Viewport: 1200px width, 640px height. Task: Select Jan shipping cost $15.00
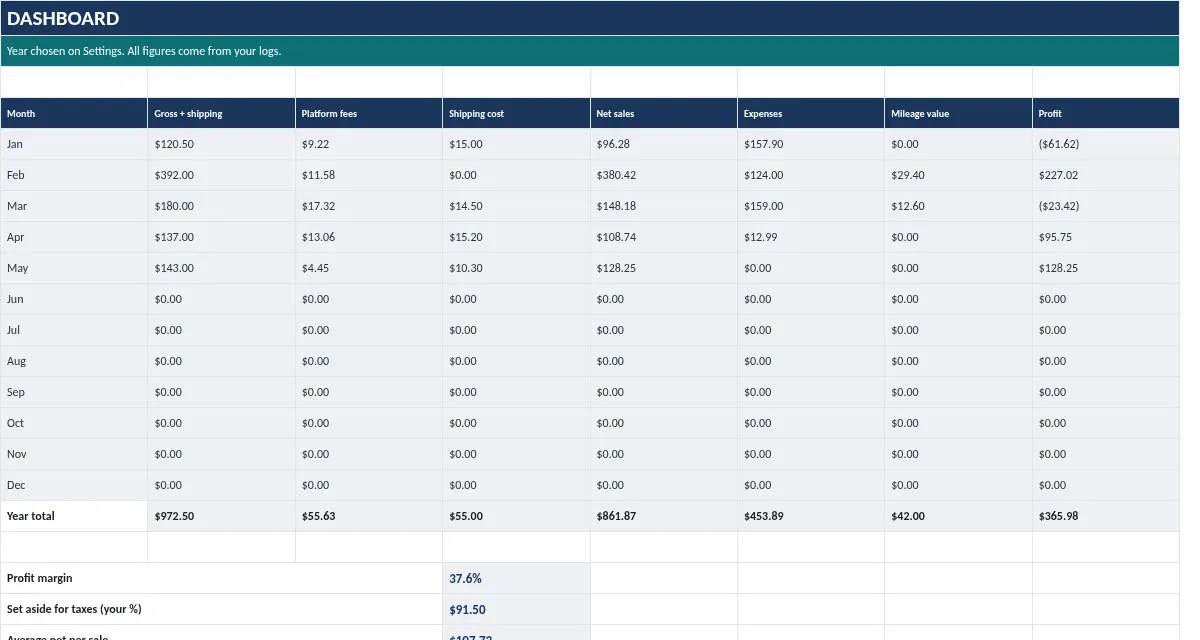[516, 144]
